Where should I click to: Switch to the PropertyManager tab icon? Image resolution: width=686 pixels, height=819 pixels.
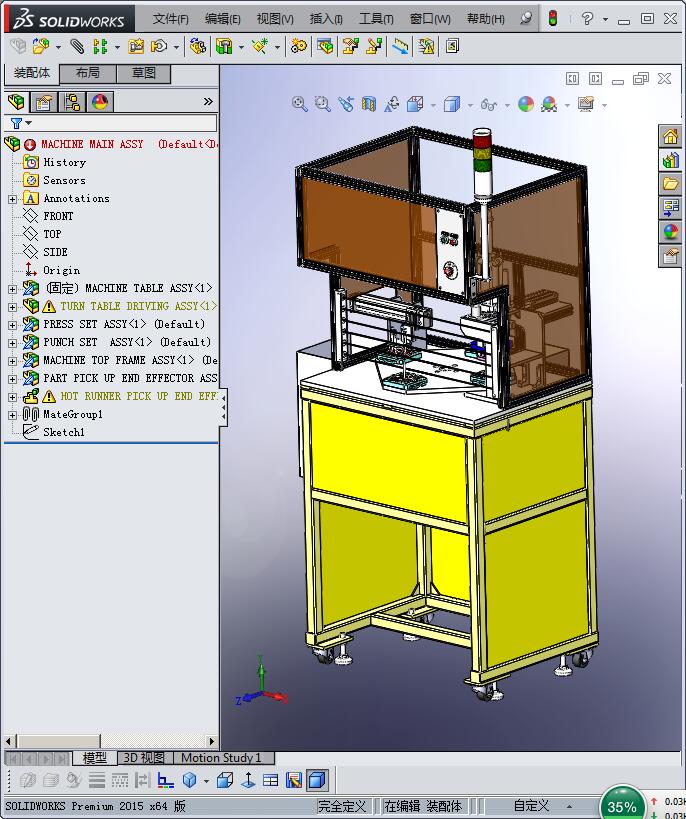pyautogui.click(x=43, y=101)
